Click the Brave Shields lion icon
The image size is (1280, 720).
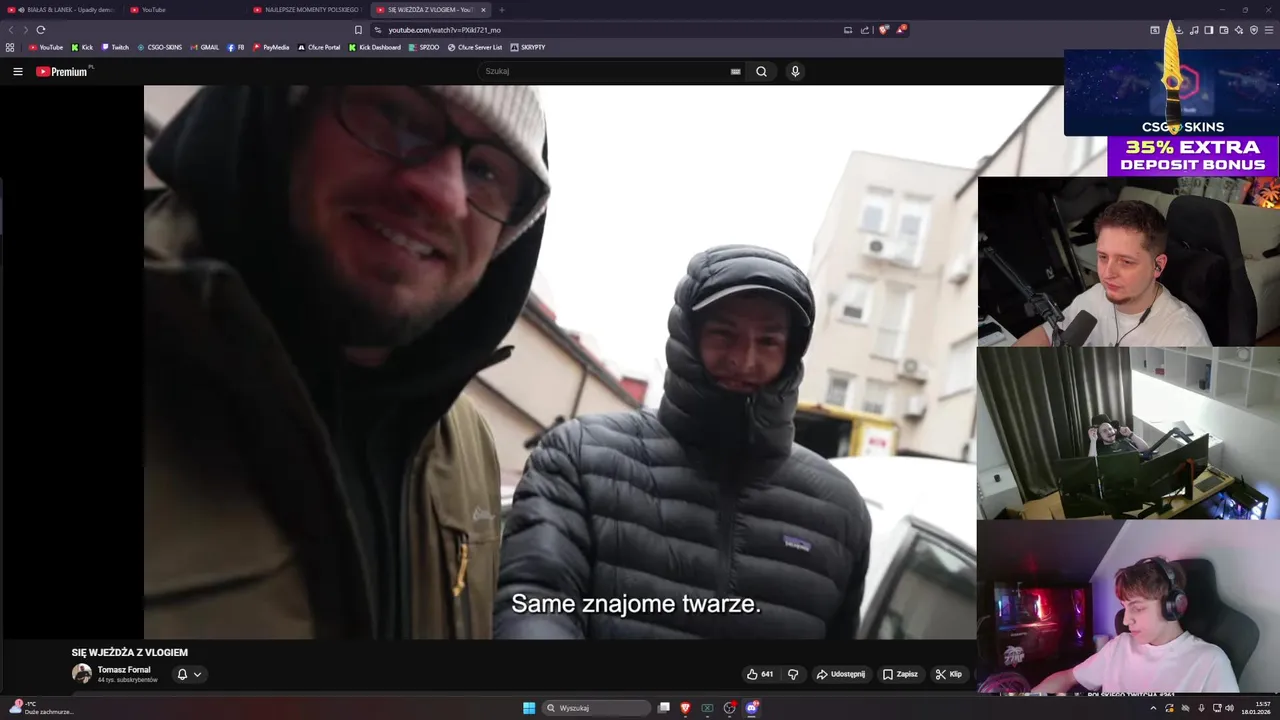(x=883, y=30)
